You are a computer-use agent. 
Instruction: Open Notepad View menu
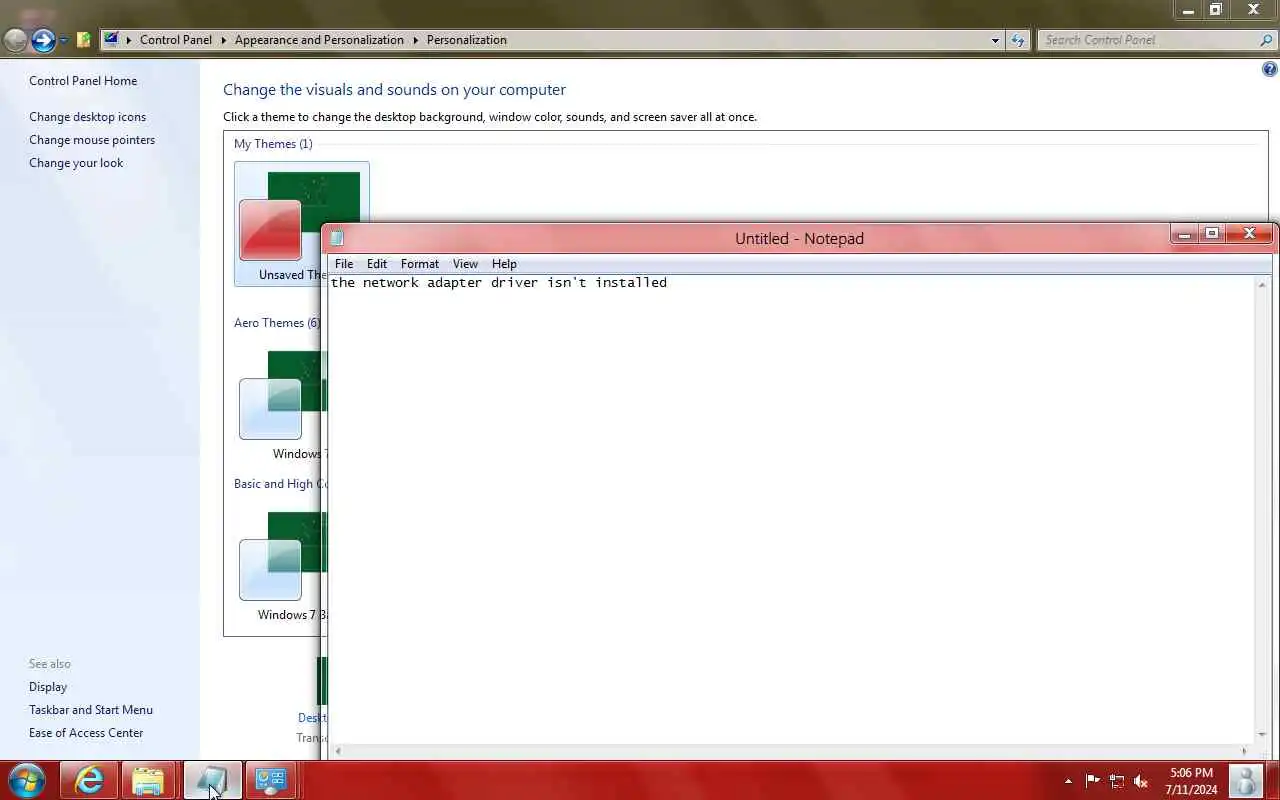(x=465, y=264)
